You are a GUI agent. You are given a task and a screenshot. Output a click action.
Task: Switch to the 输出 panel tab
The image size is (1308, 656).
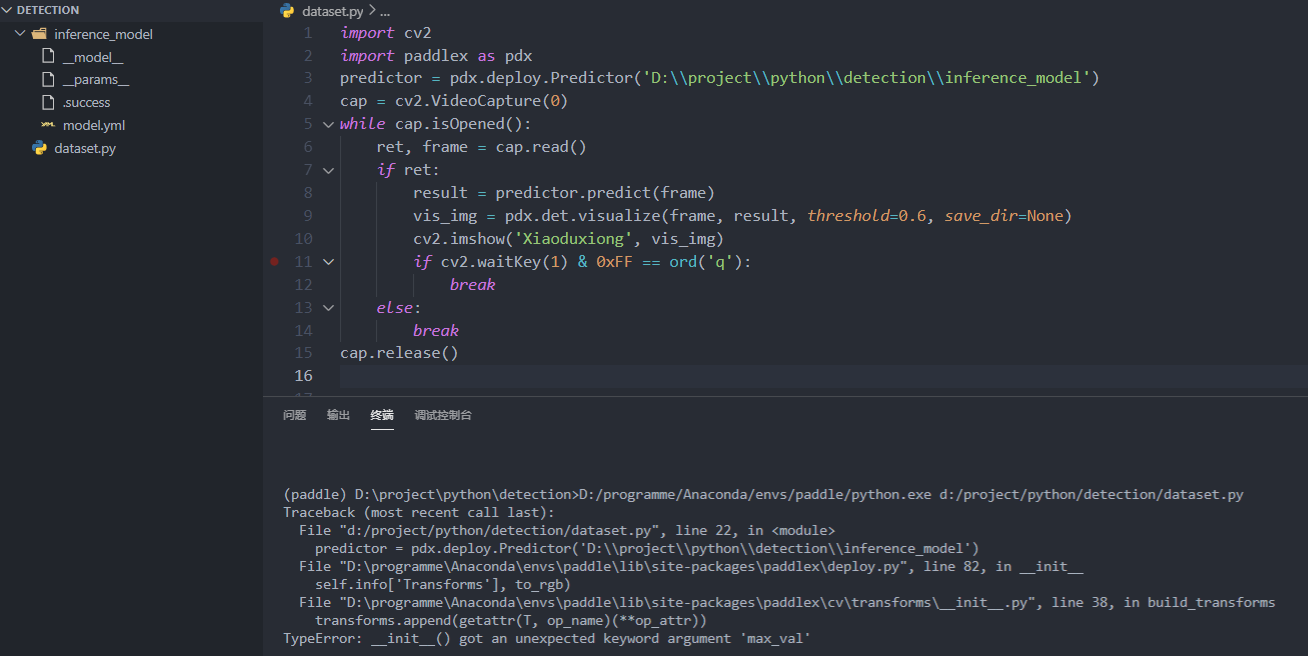tap(338, 414)
